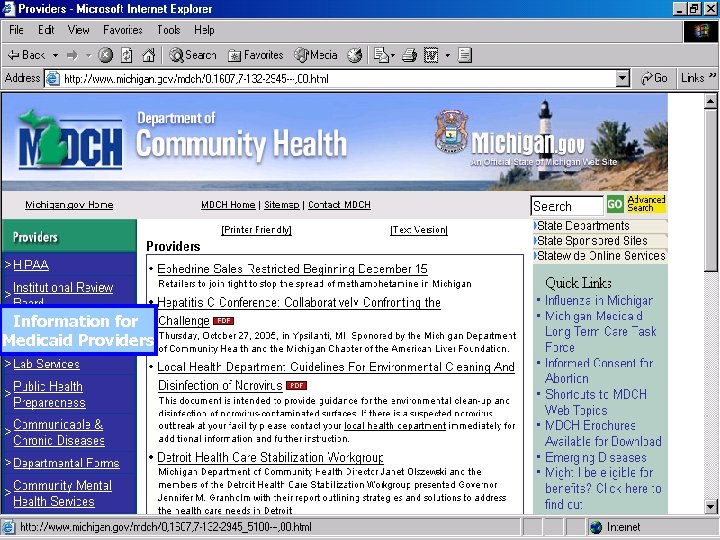The height and width of the screenshot is (540, 720).
Task: Click the Windows flag logo throbber
Action: pyautogui.click(x=701, y=32)
